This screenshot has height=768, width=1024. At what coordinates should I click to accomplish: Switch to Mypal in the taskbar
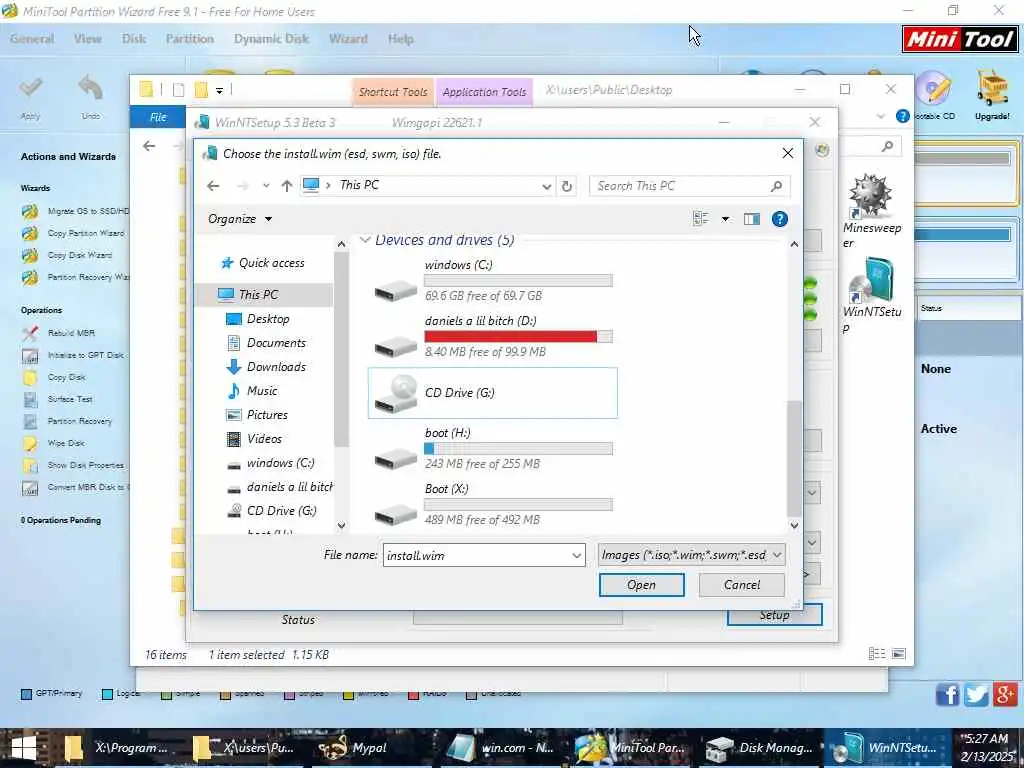[356, 748]
